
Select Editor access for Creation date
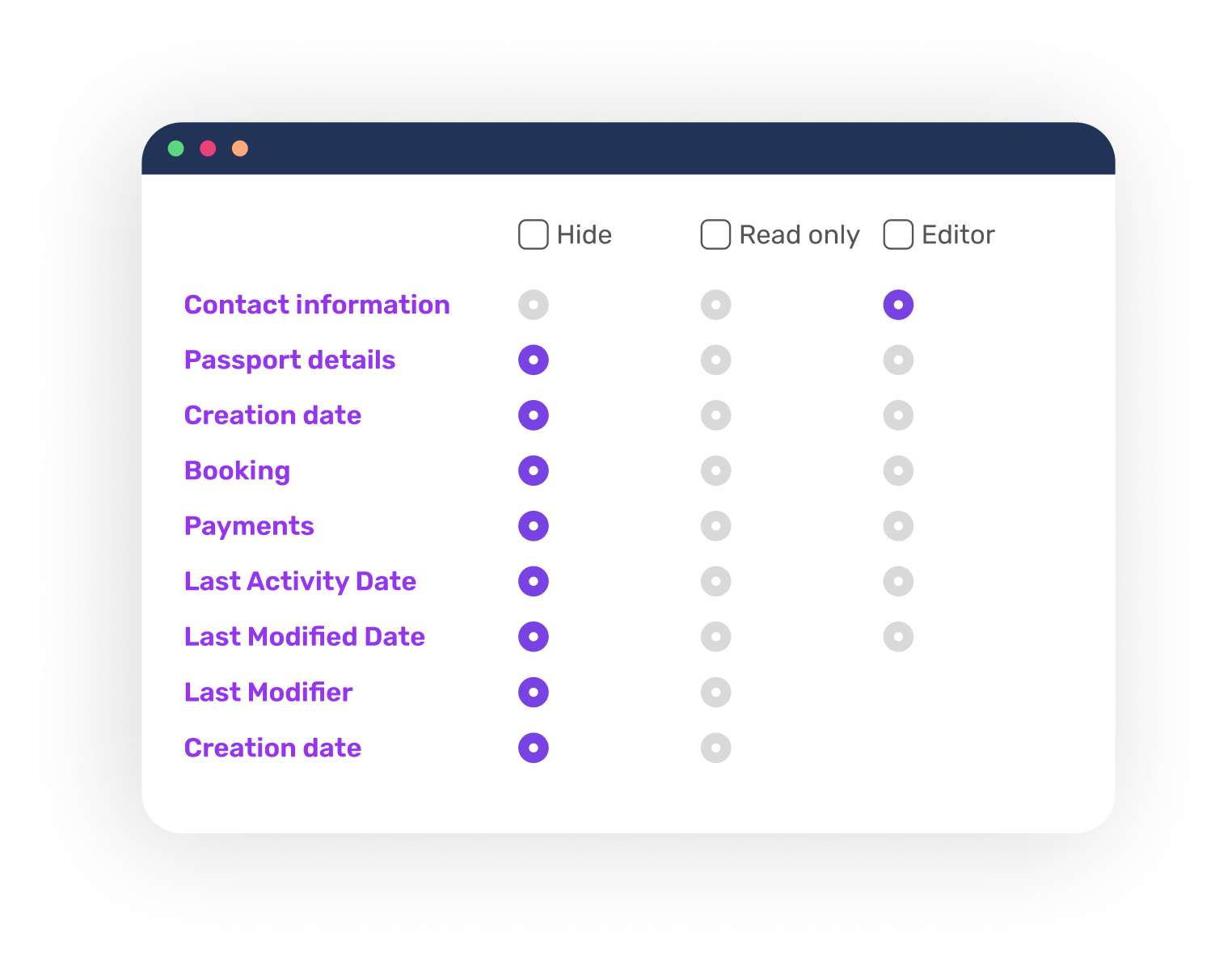[898, 415]
